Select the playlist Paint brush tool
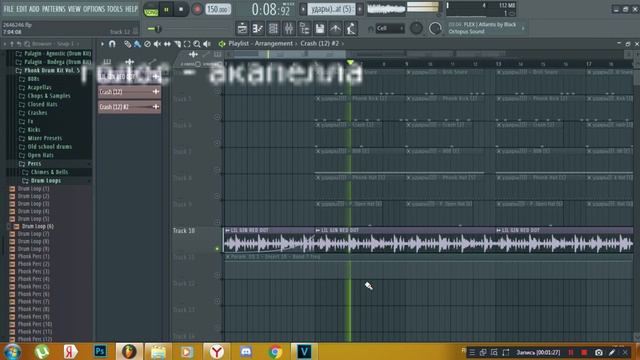 point(137,44)
